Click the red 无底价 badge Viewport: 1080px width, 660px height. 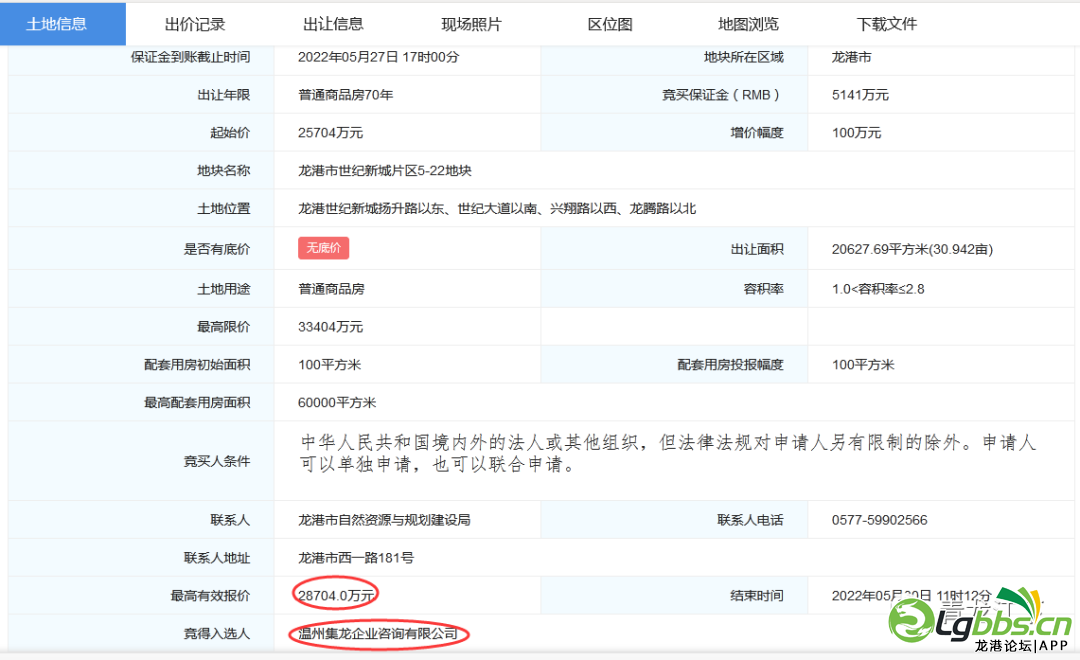click(x=324, y=248)
